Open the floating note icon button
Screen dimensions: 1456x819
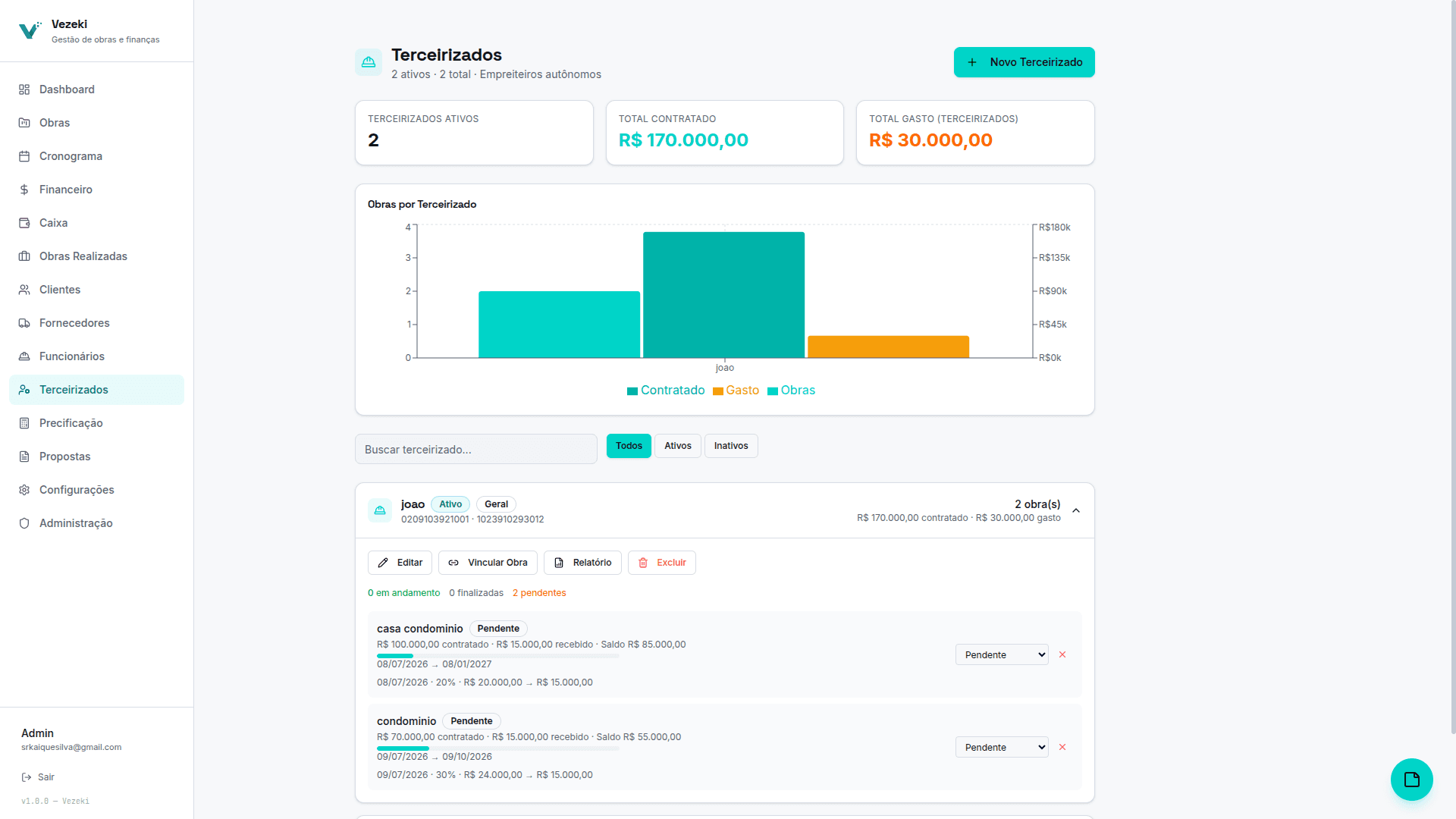click(1411, 779)
